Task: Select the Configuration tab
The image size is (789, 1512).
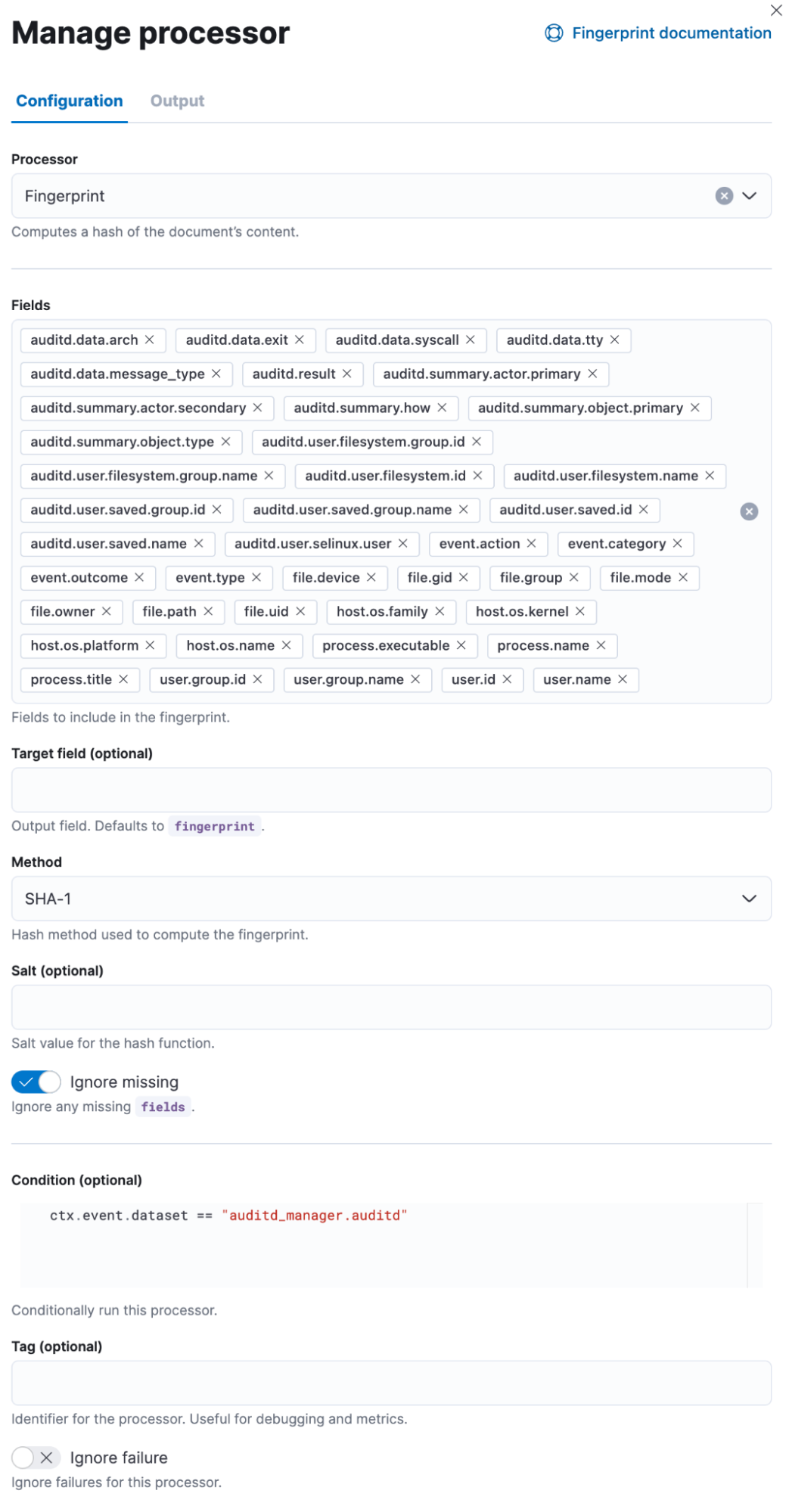Action: [x=70, y=101]
